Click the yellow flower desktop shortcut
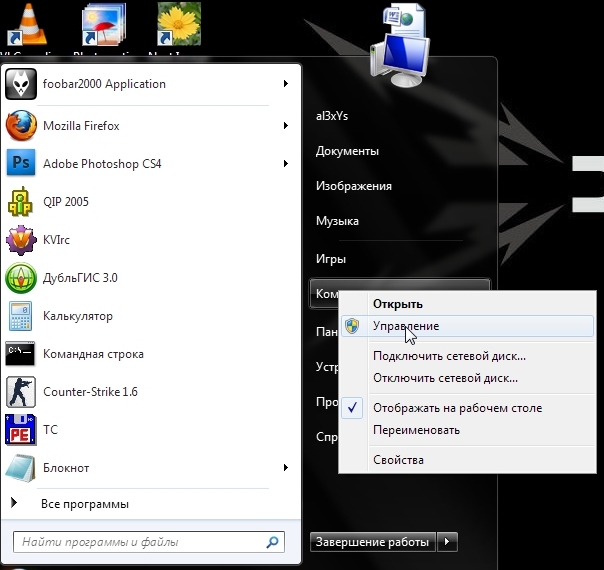Viewport: 604px width, 570px height. tap(179, 24)
